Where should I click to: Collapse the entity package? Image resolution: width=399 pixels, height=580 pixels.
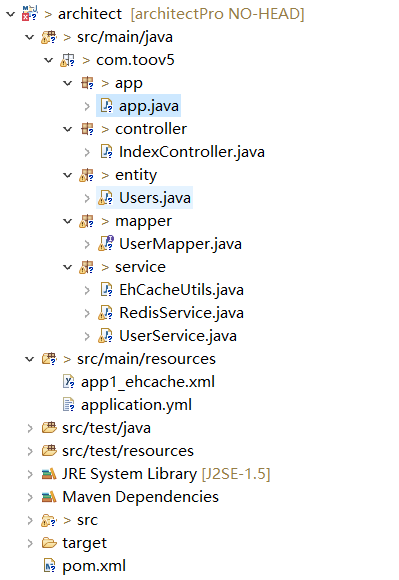[68, 175]
